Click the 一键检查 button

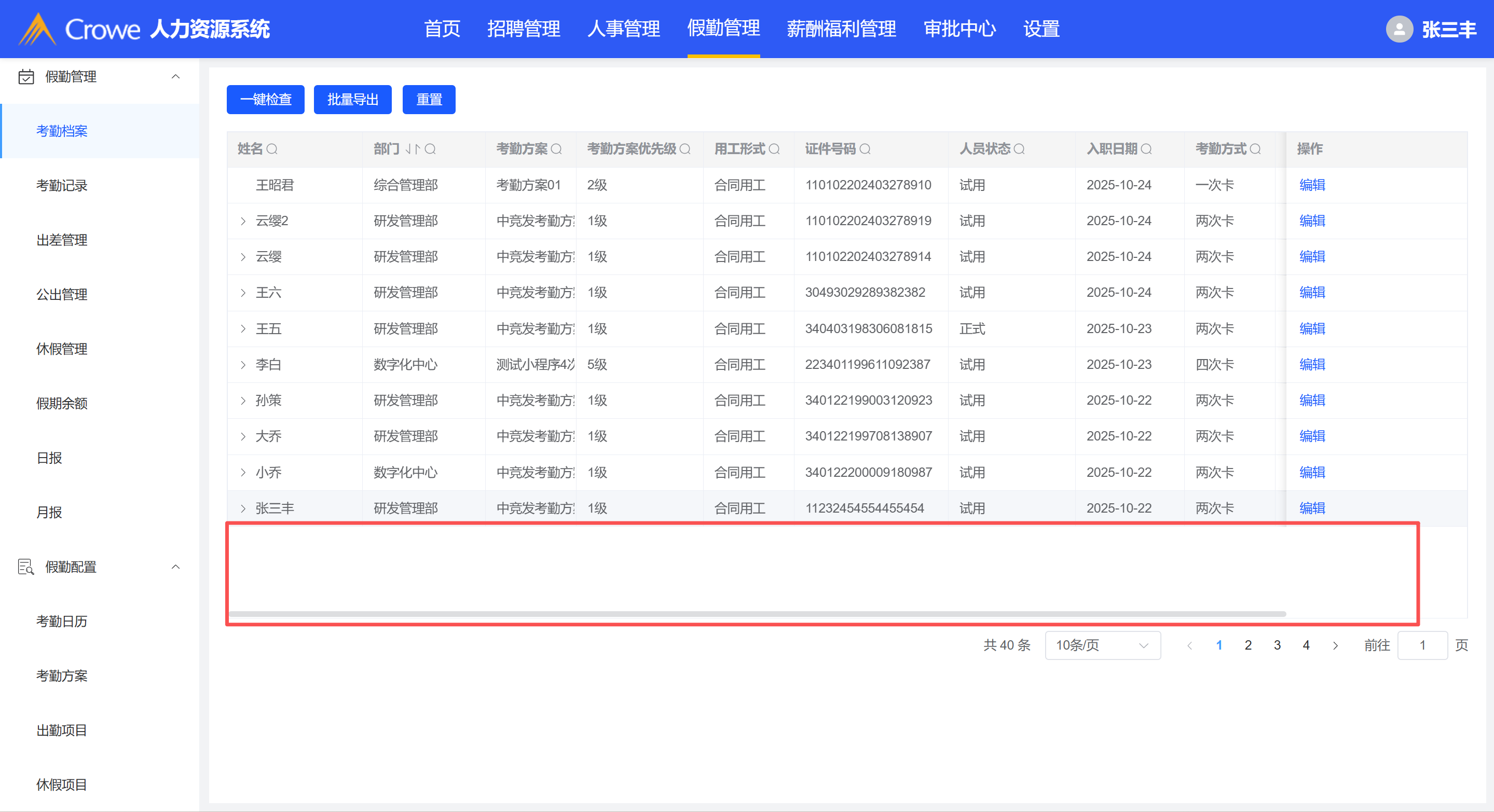coord(265,100)
